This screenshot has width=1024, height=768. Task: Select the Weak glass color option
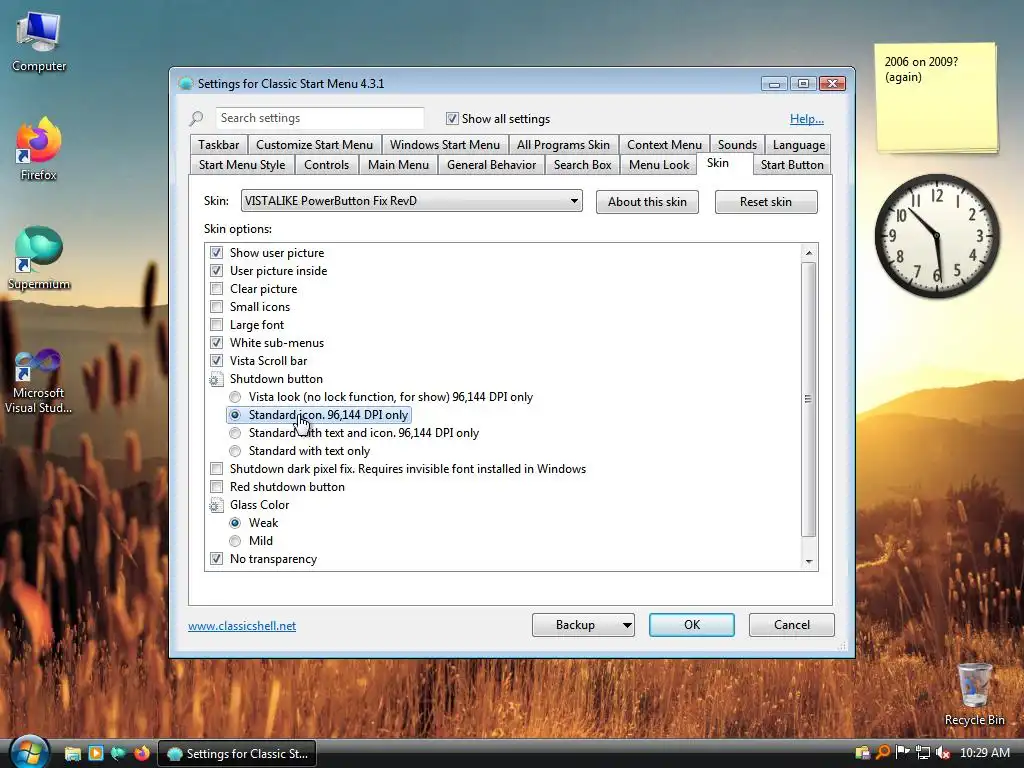(x=235, y=523)
